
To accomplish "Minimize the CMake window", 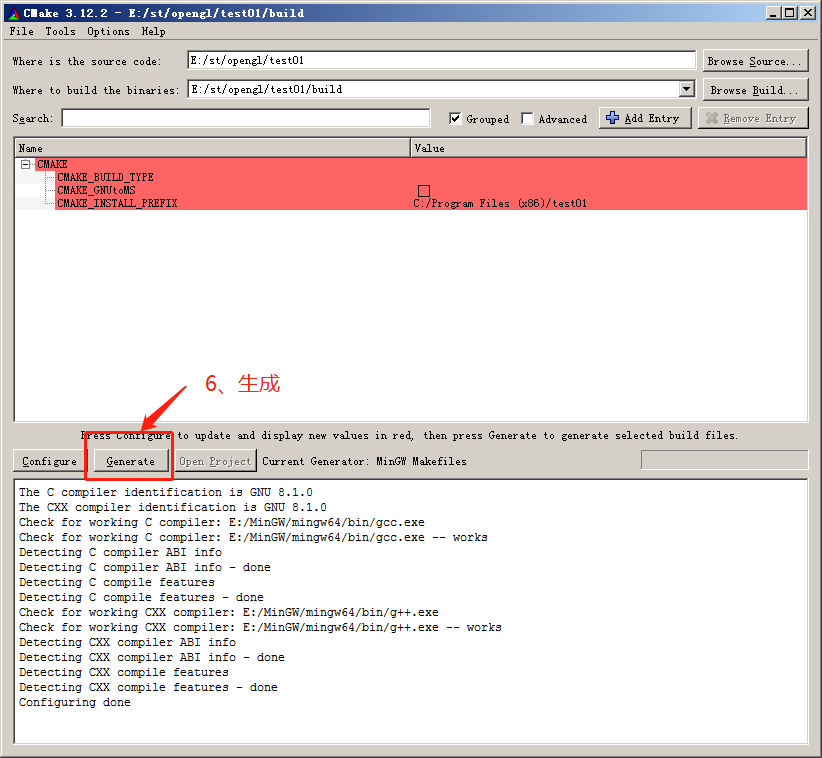I will [772, 13].
